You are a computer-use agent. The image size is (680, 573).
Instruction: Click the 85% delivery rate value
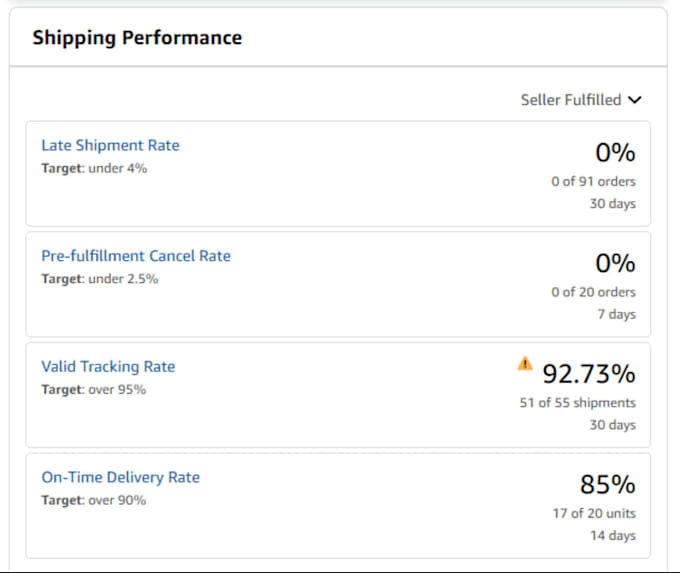click(x=608, y=484)
